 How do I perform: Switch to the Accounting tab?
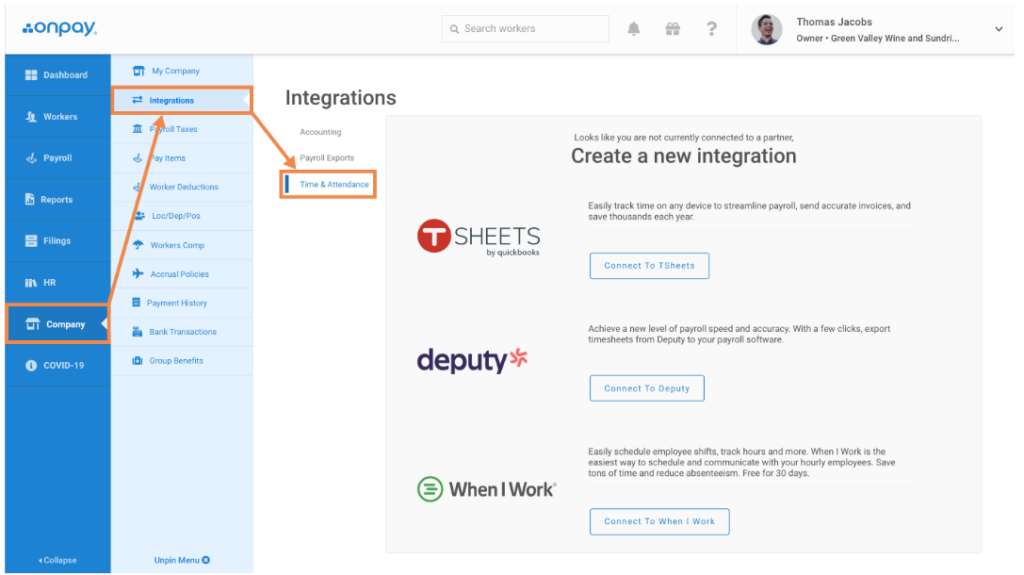tap(320, 132)
